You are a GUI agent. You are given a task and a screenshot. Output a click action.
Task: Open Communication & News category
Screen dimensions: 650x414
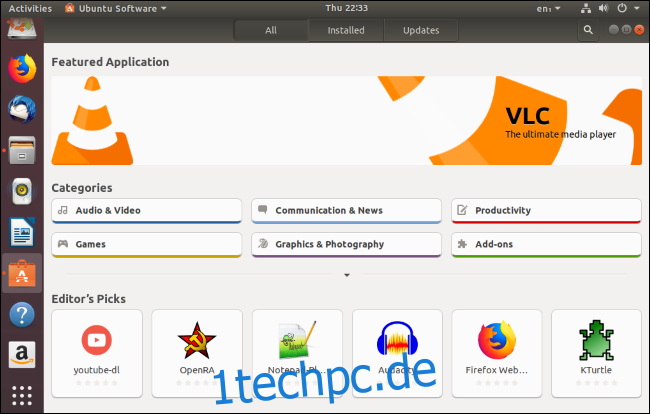coord(347,211)
